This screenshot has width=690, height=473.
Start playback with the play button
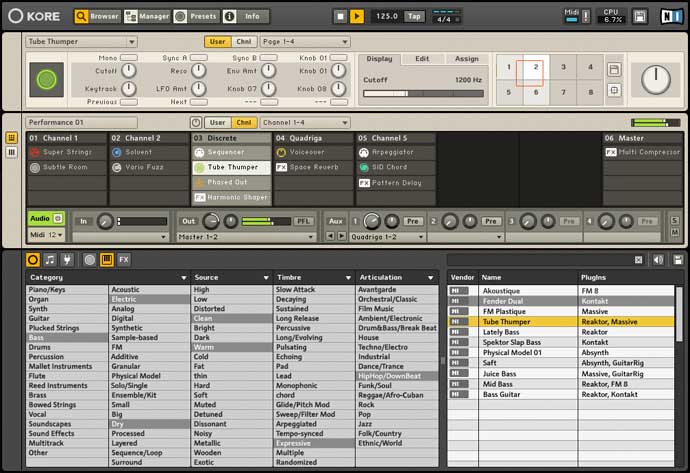[357, 16]
